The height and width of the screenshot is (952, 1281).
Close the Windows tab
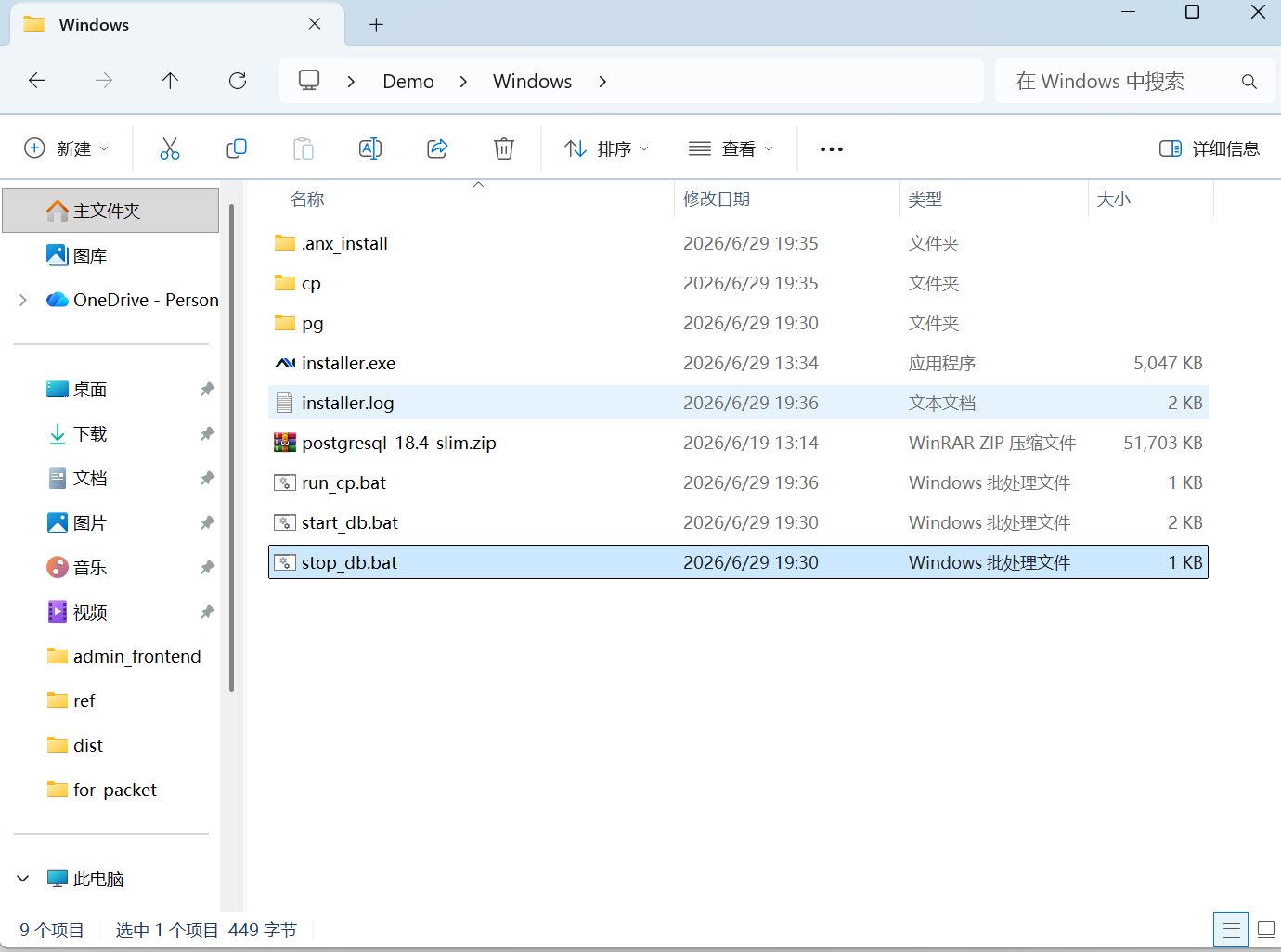point(315,24)
